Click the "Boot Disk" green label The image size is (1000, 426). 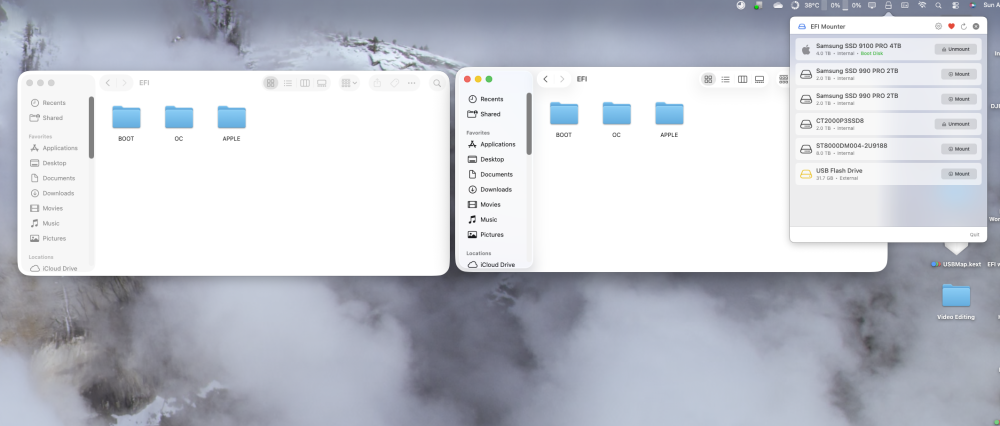tap(872, 54)
